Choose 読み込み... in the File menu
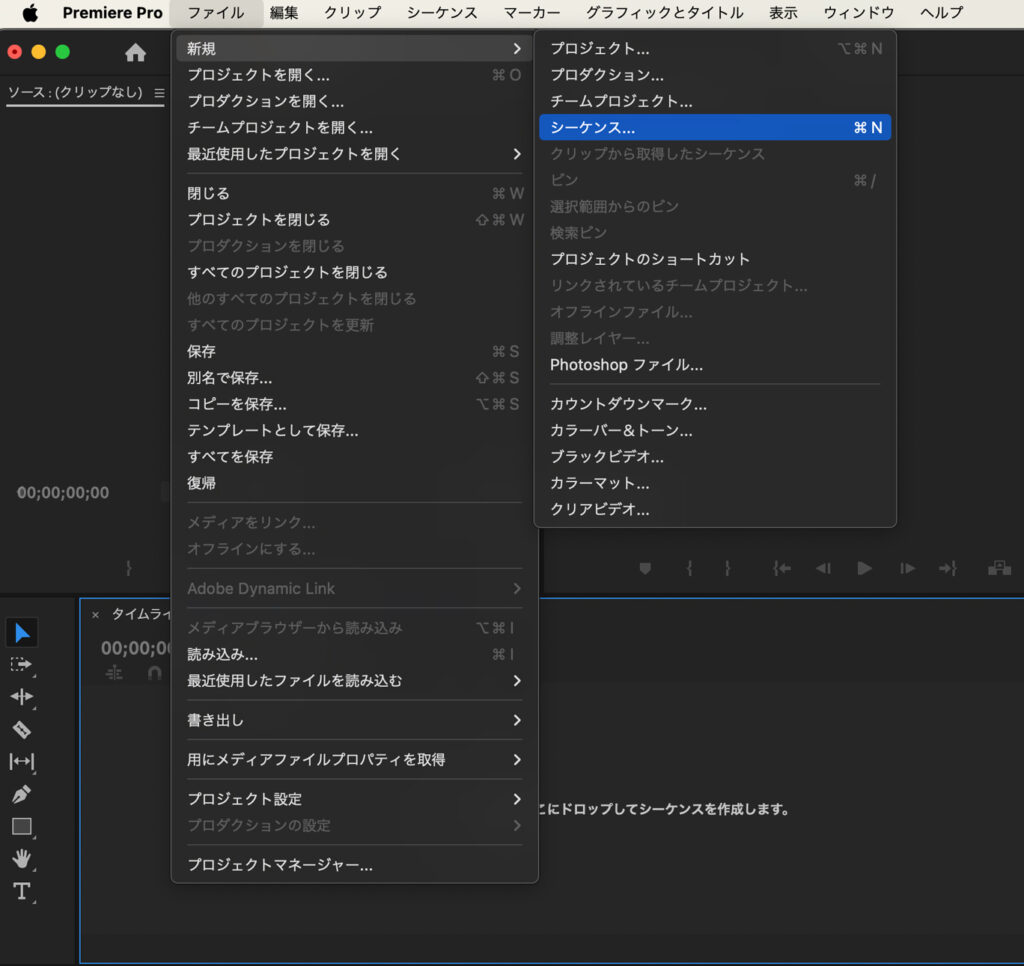The image size is (1024, 966). [x=354, y=654]
